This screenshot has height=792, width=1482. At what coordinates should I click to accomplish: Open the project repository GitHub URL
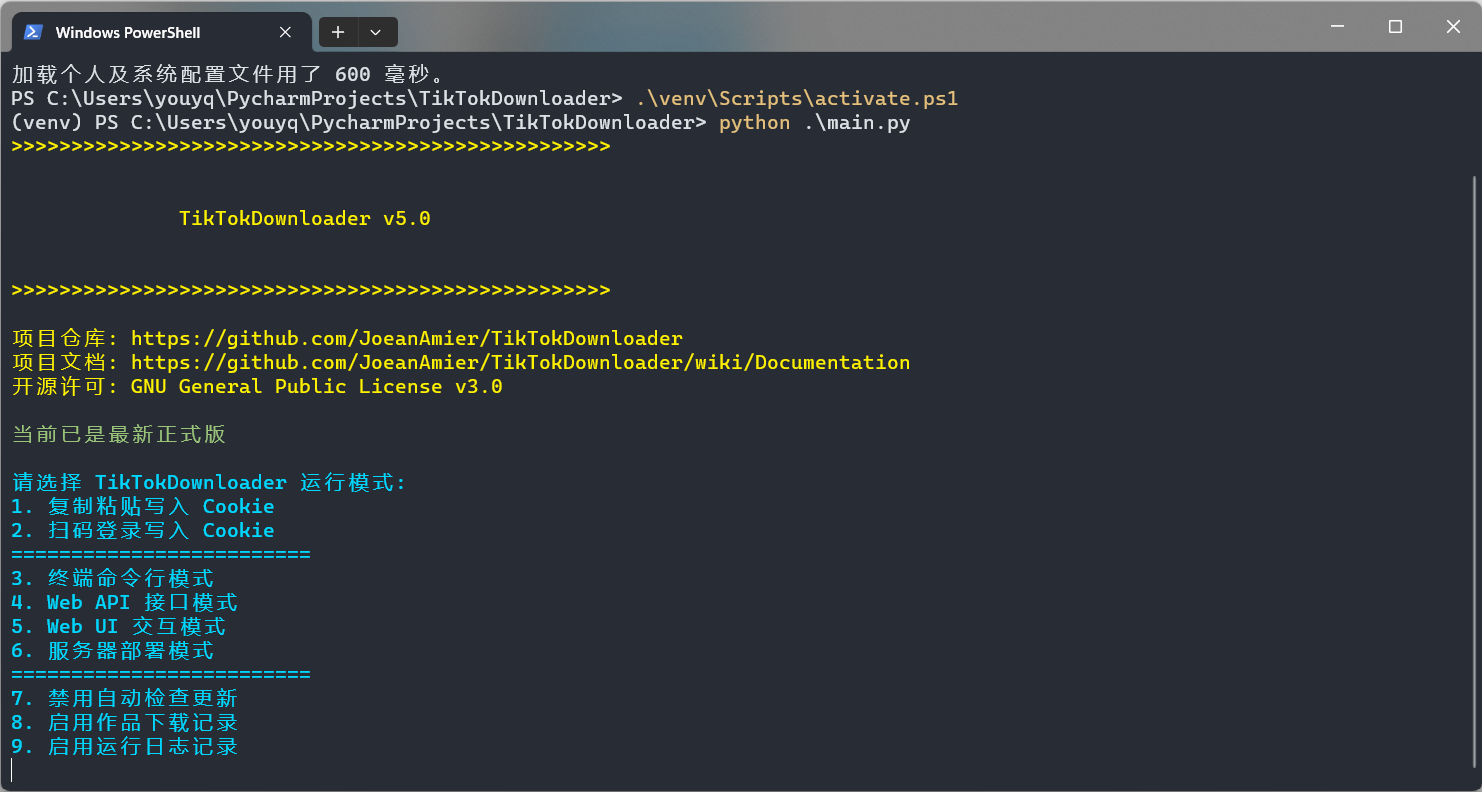tap(407, 338)
